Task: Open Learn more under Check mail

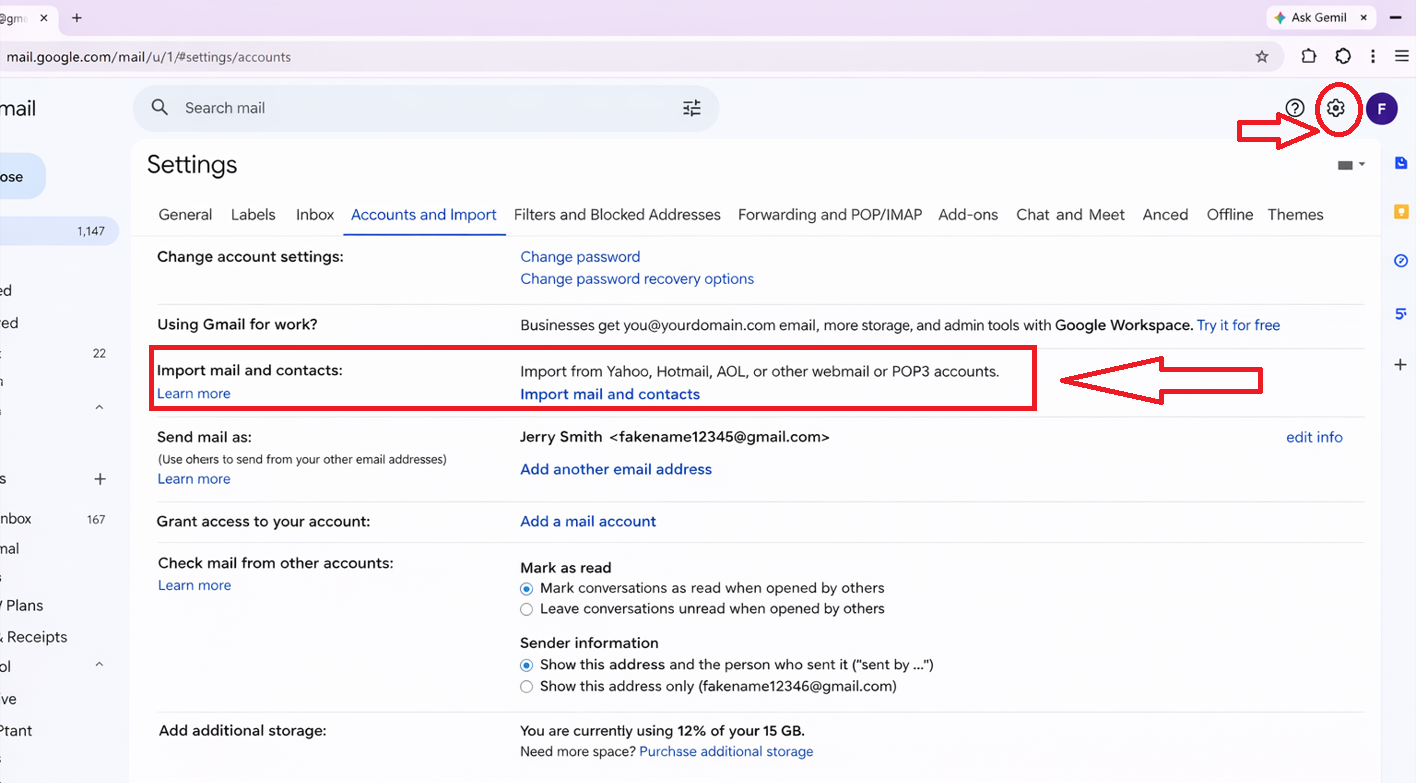Action: pos(194,585)
